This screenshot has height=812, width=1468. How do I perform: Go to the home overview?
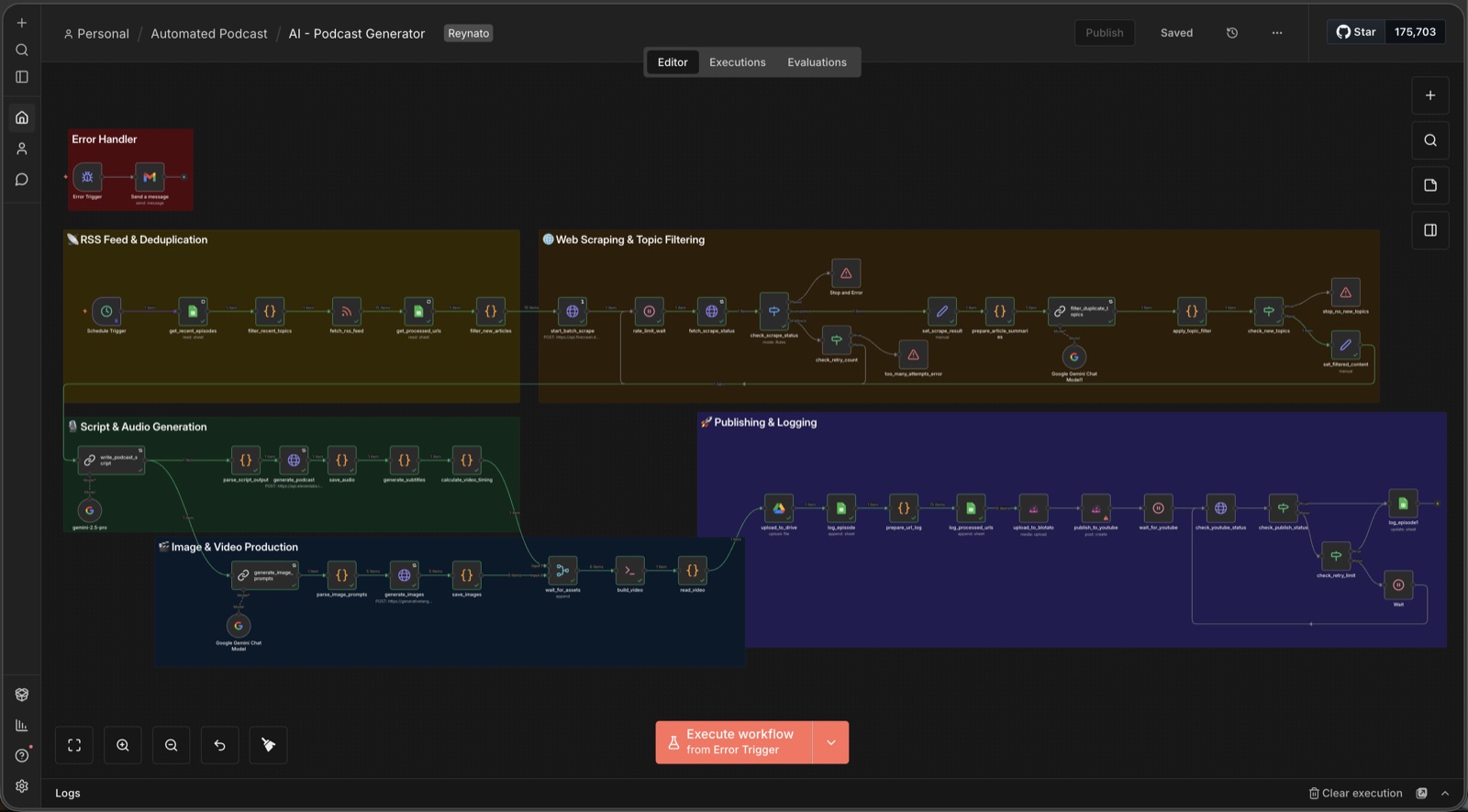22,117
